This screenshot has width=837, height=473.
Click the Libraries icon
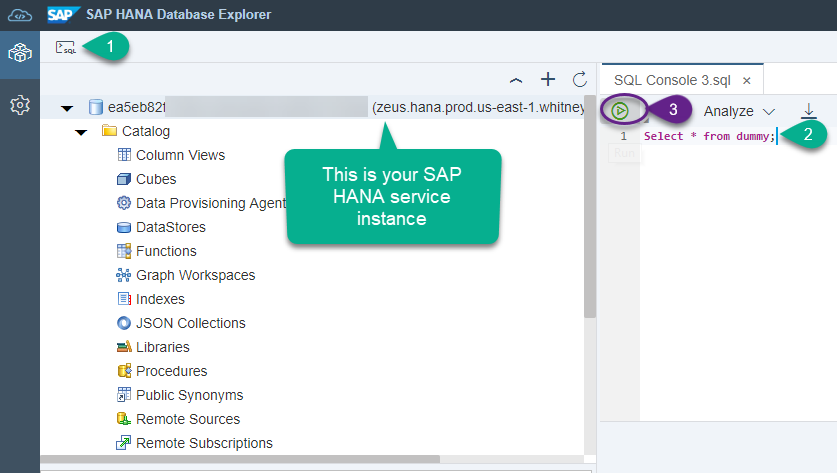124,347
